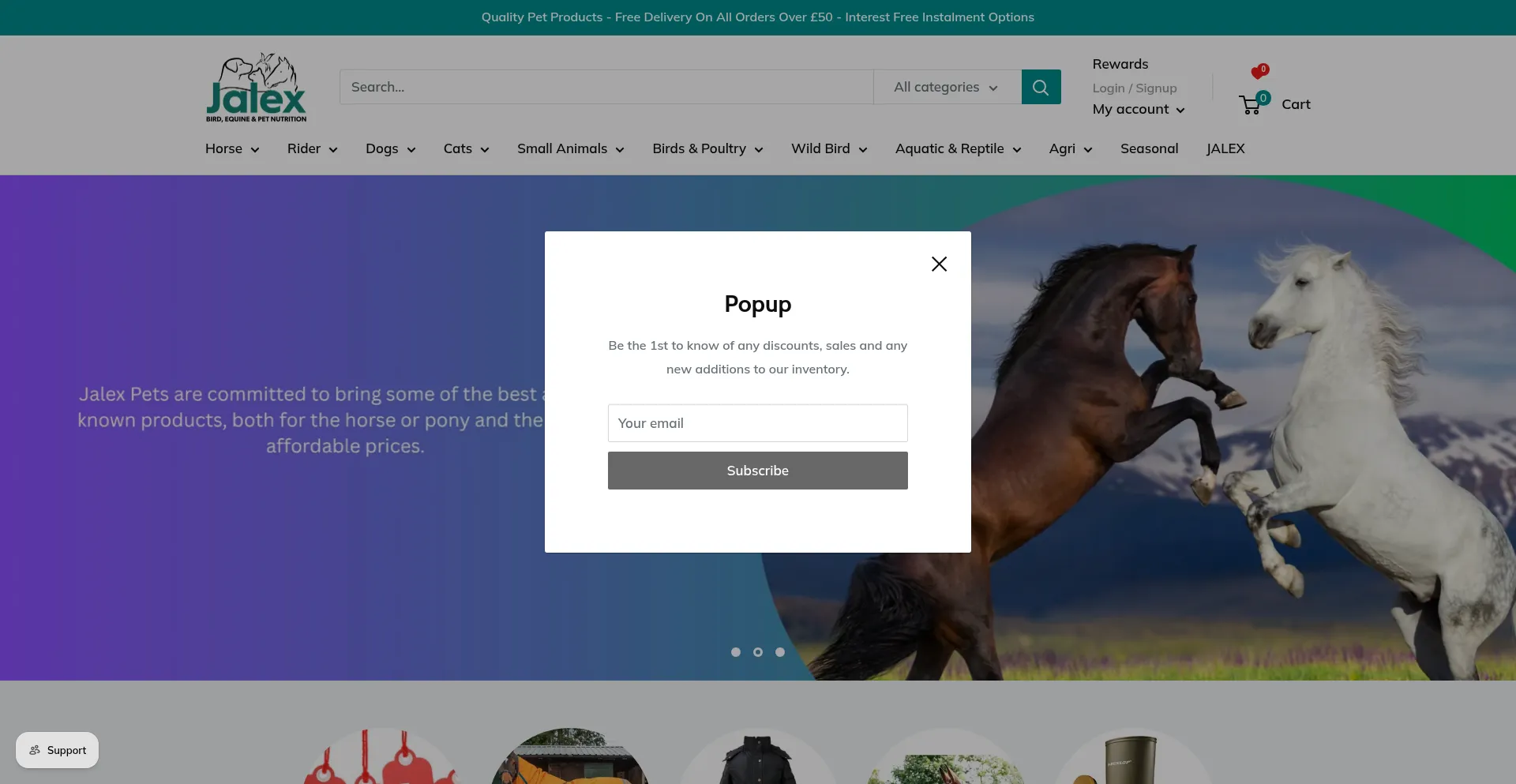Screen dimensions: 1516x784
Task: Open the black jacket category thumbnail
Action: coord(758,756)
